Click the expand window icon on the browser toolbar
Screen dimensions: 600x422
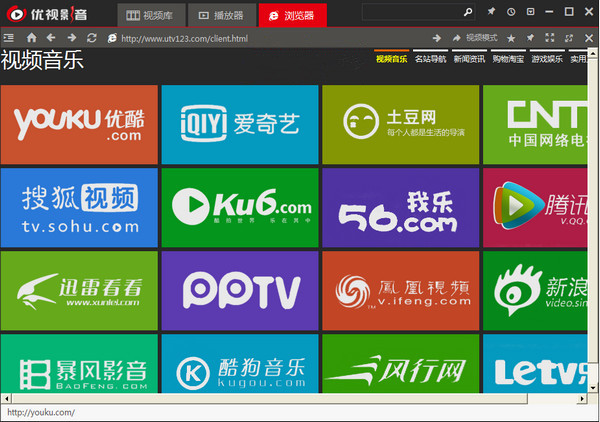click(569, 38)
